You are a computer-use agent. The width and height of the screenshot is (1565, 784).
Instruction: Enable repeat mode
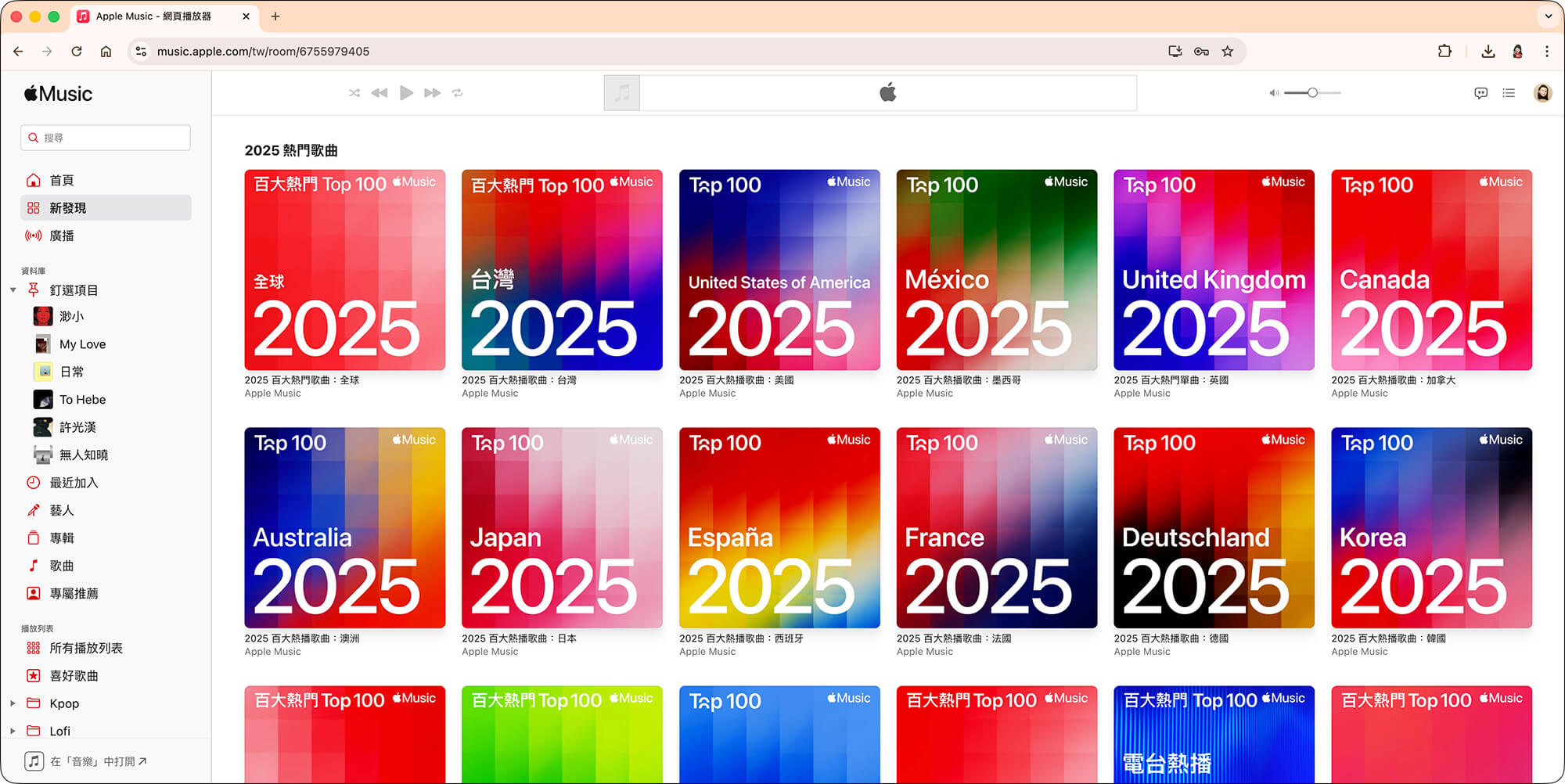tap(459, 92)
